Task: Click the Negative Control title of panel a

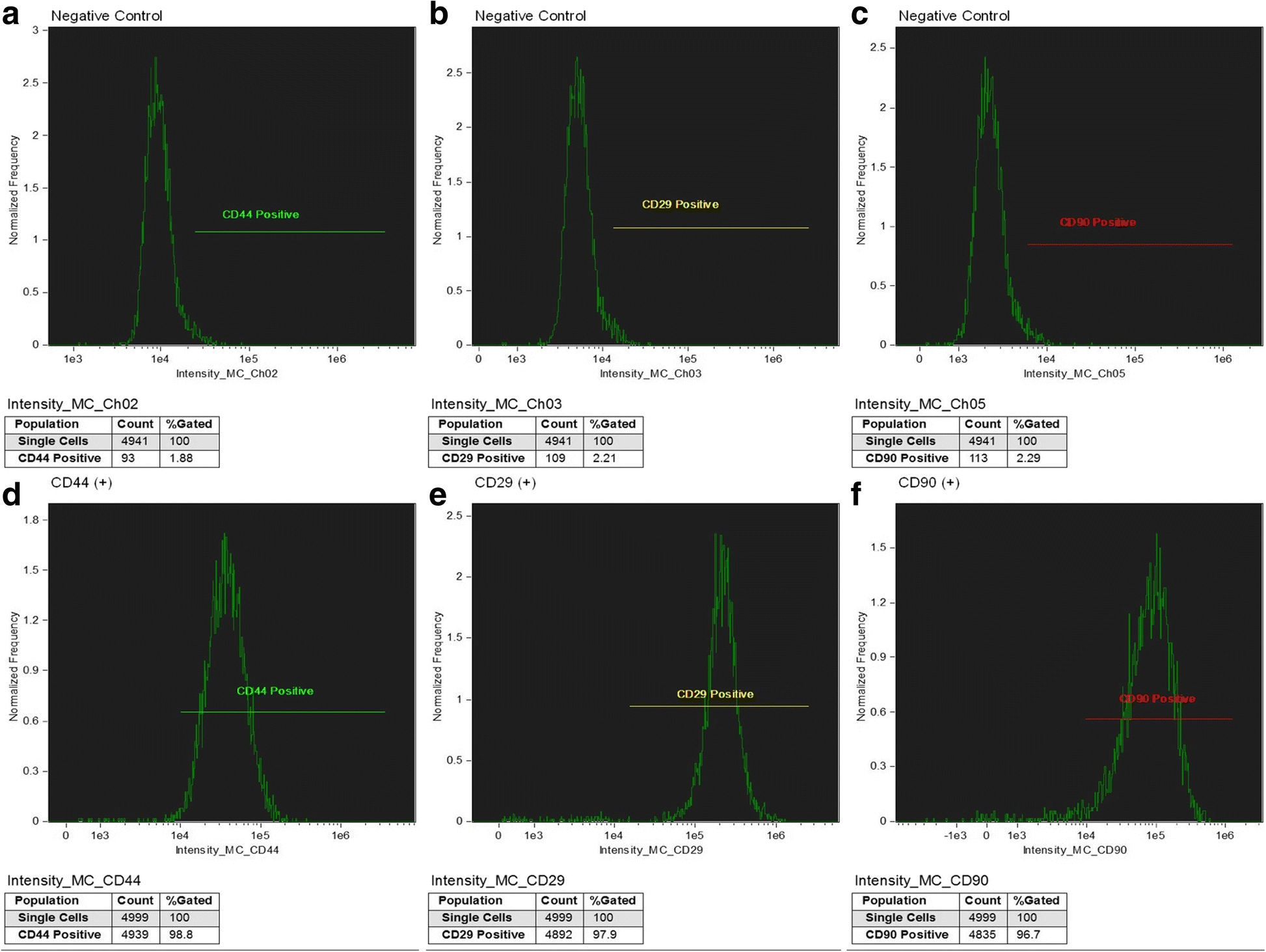Action: pos(107,16)
